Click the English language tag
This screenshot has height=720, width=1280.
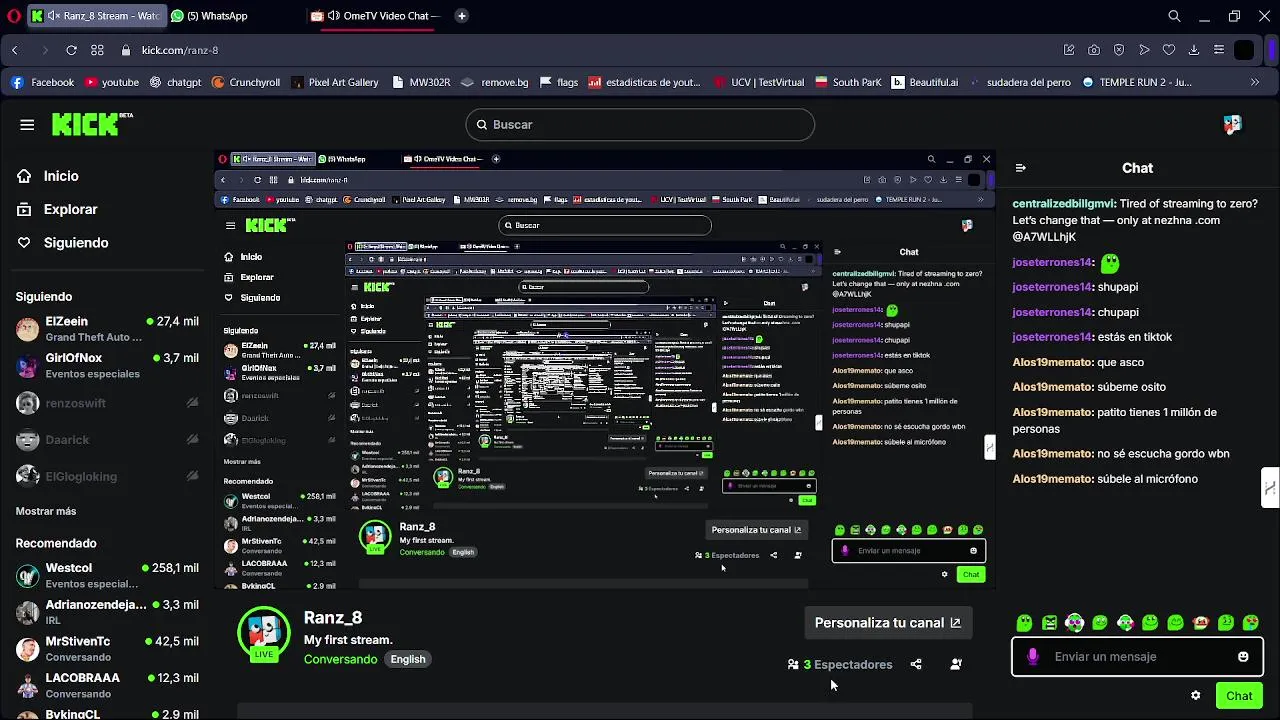(x=408, y=659)
